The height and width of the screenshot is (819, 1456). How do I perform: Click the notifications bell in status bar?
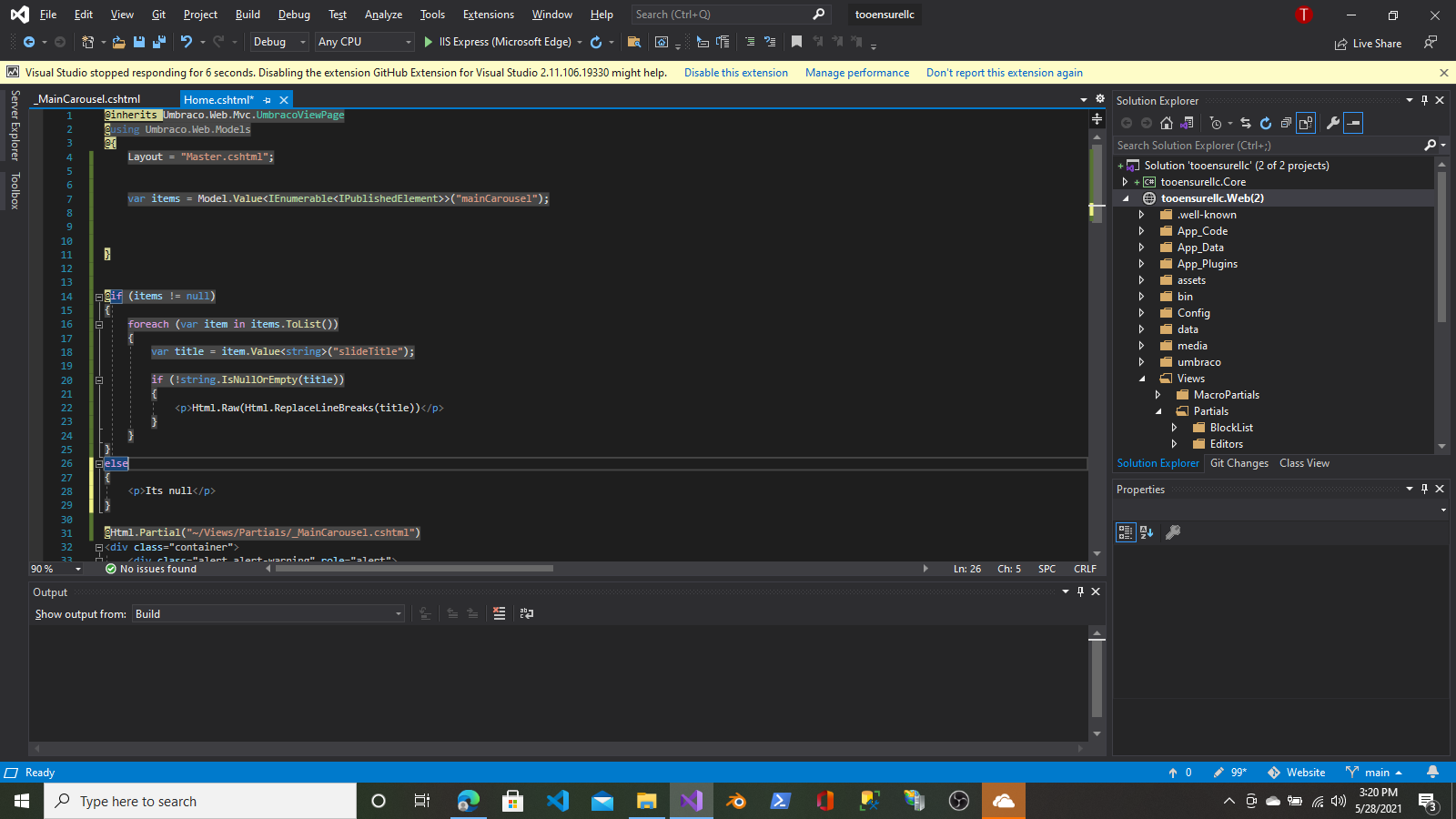point(1432,773)
